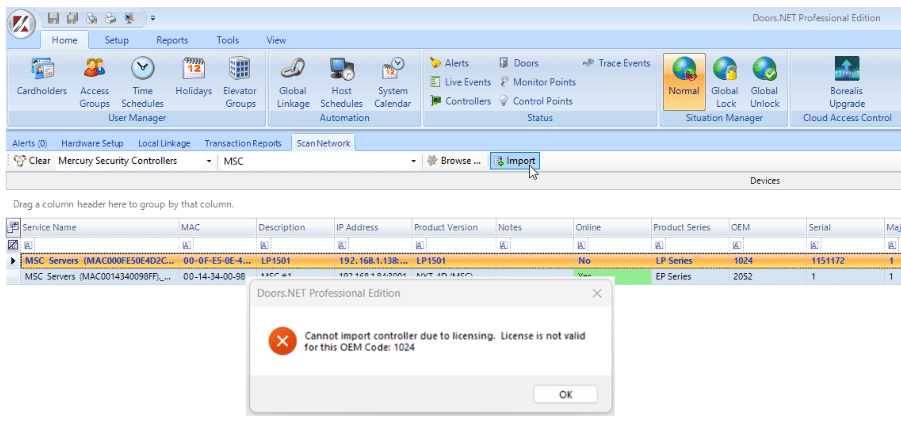Start Borealis Upgrade

point(846,78)
